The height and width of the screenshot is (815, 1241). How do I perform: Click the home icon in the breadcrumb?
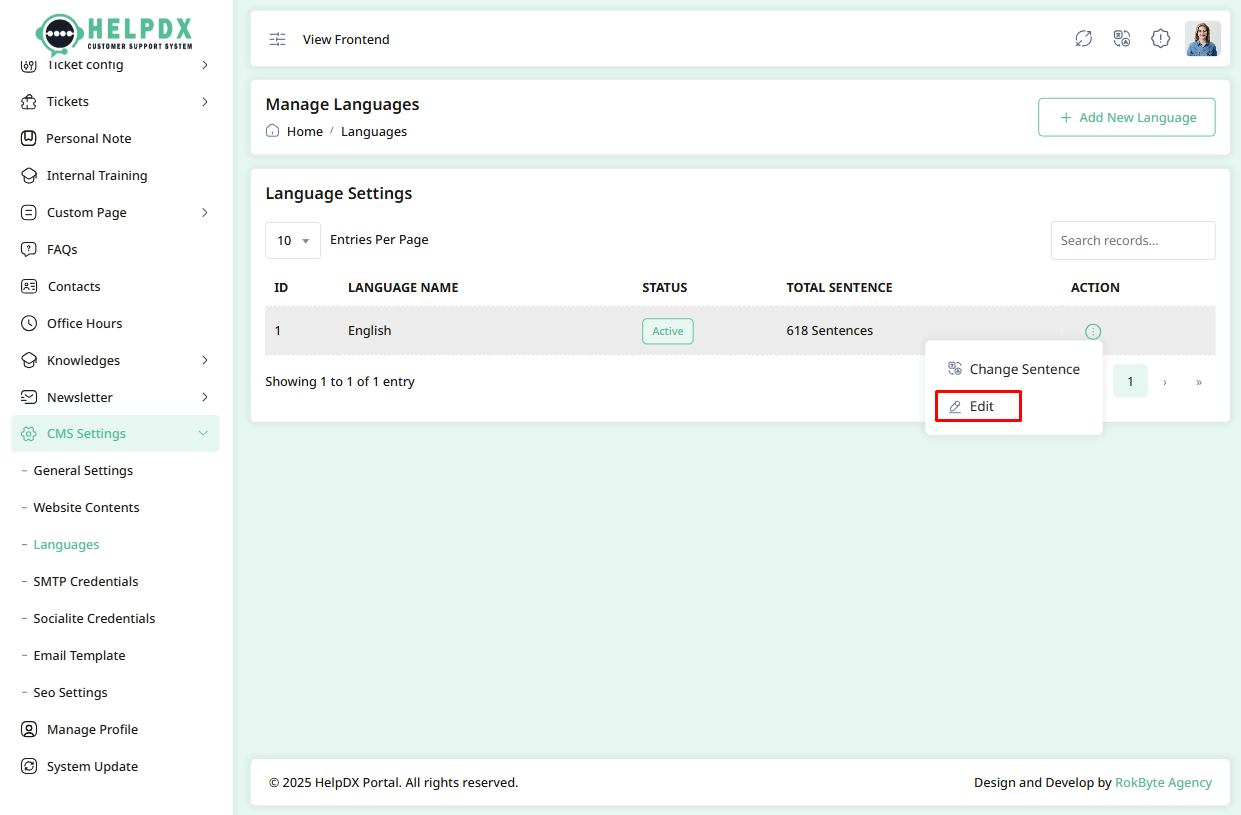[x=271, y=131]
